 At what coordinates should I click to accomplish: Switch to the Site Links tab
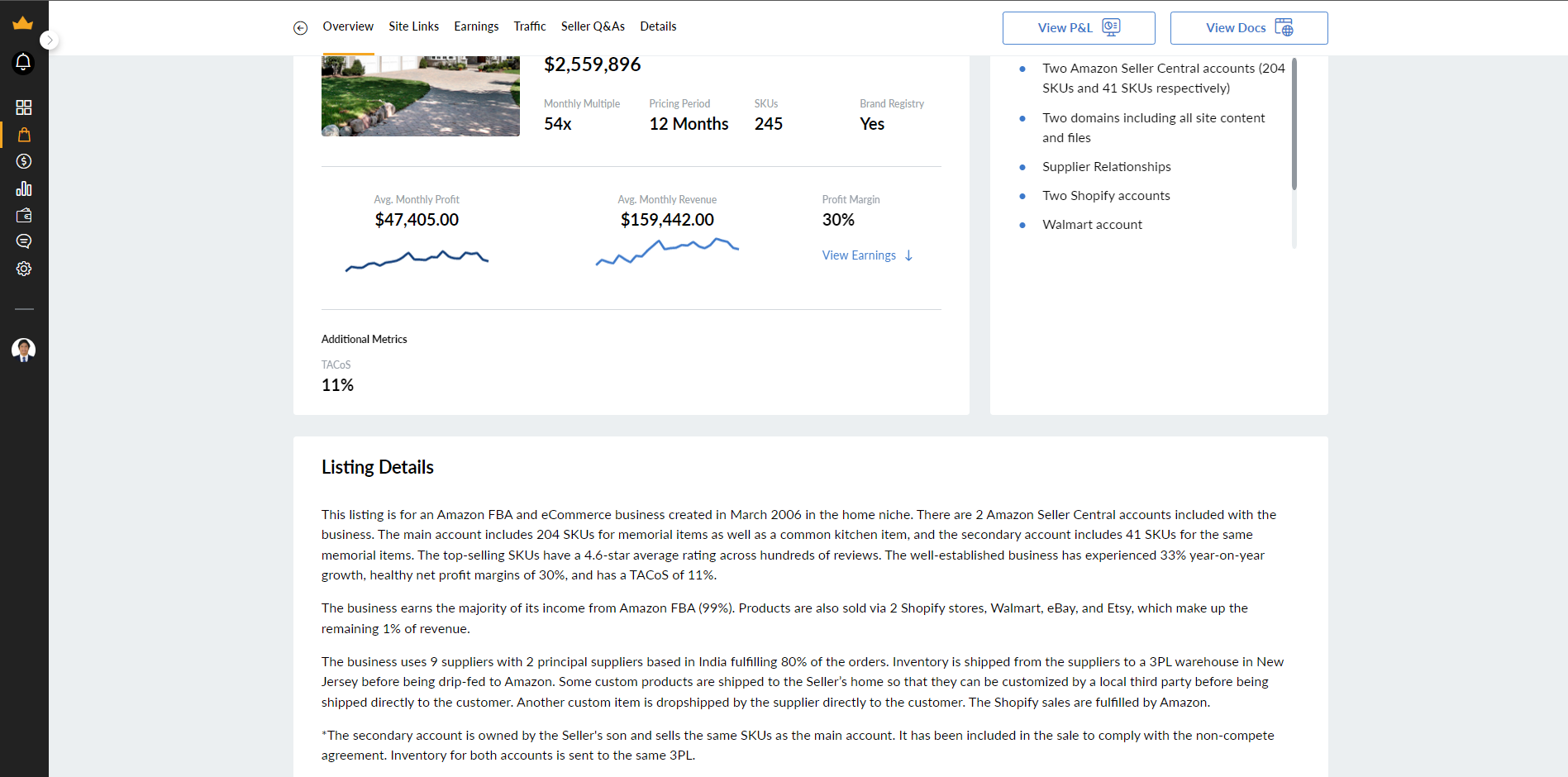tap(413, 26)
